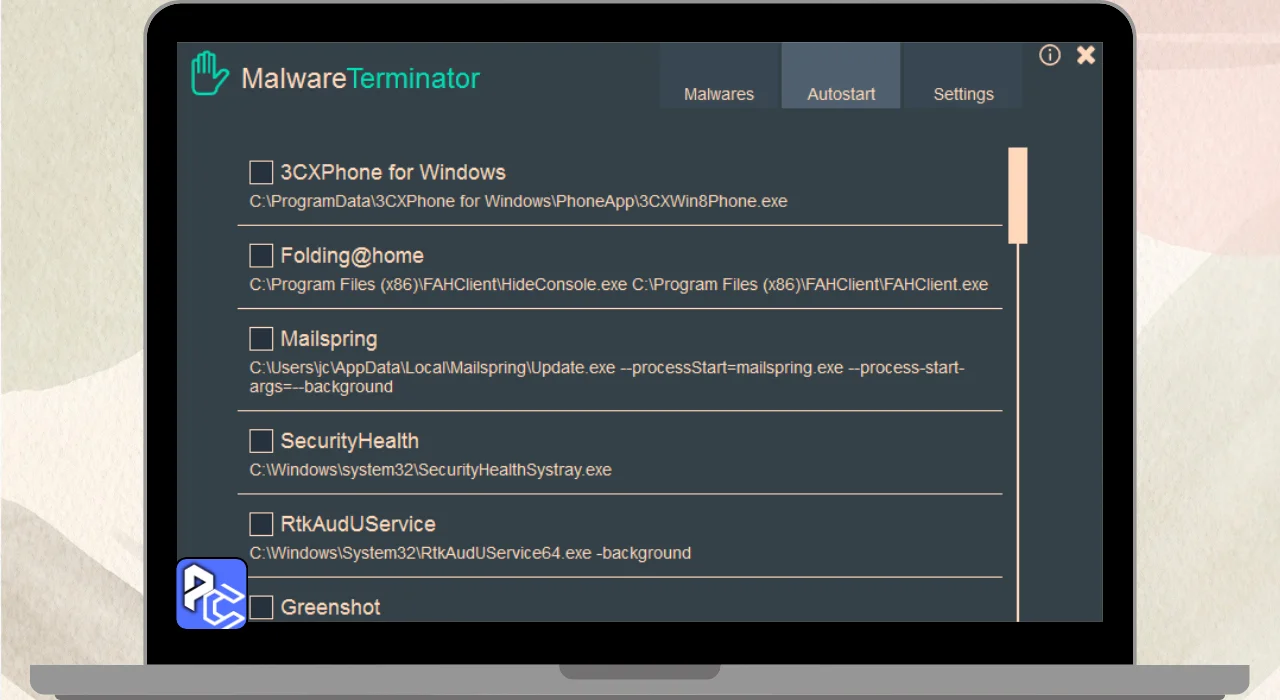Enable the Folding@home checkbox
The width and height of the screenshot is (1280, 700).
point(261,255)
